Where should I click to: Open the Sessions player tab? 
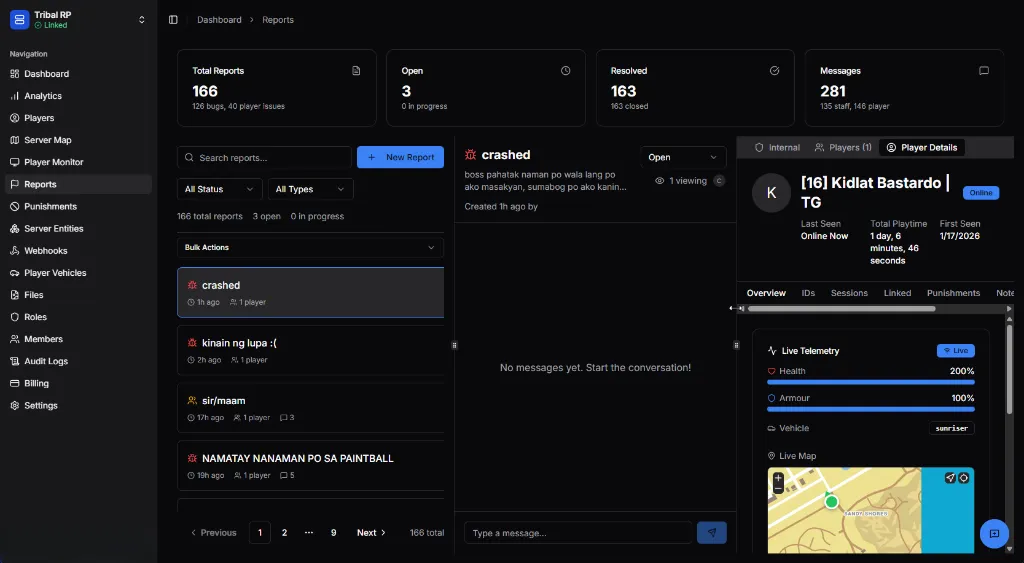coord(849,293)
